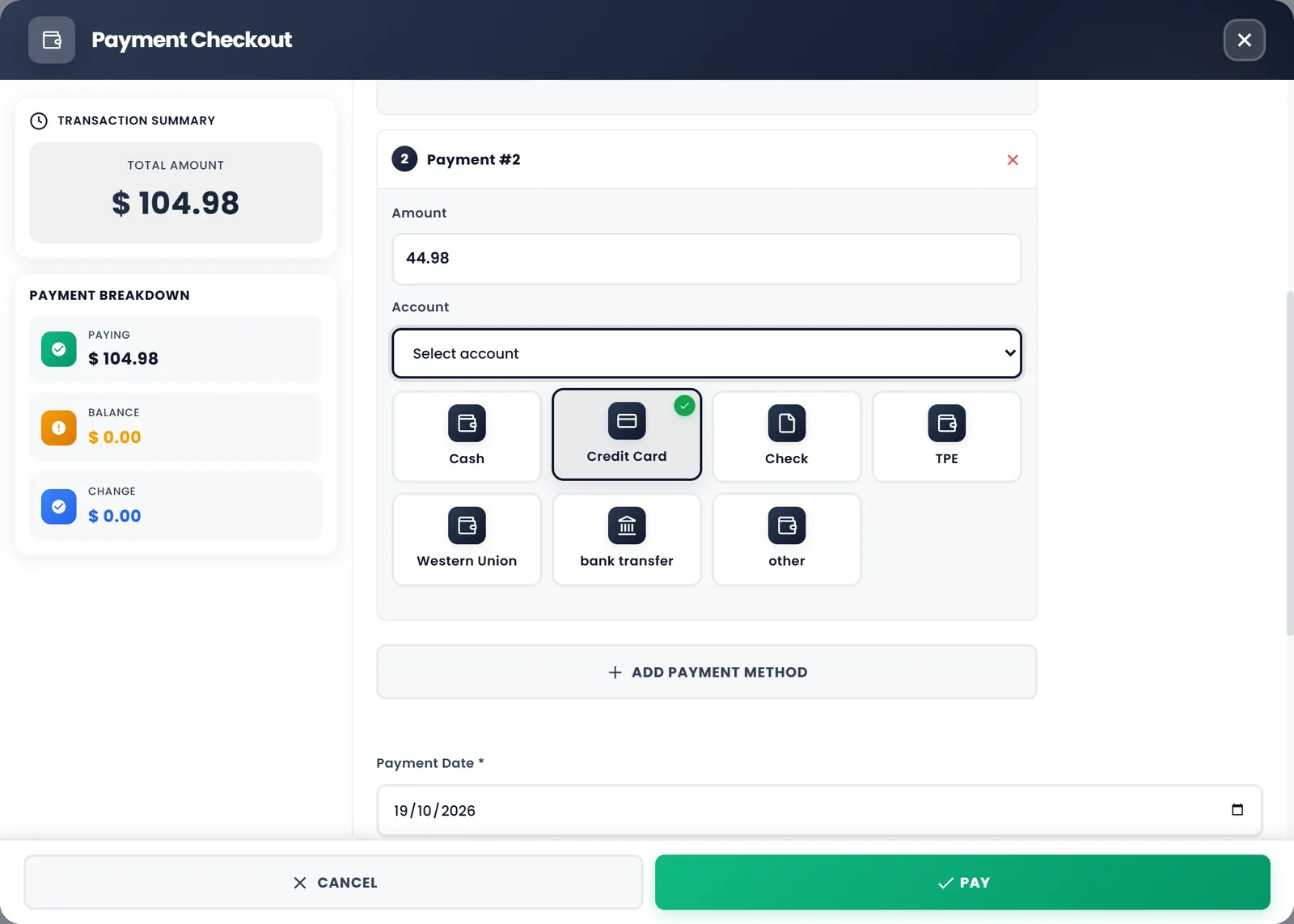Click the vertical scrollbar on right

point(1289,463)
